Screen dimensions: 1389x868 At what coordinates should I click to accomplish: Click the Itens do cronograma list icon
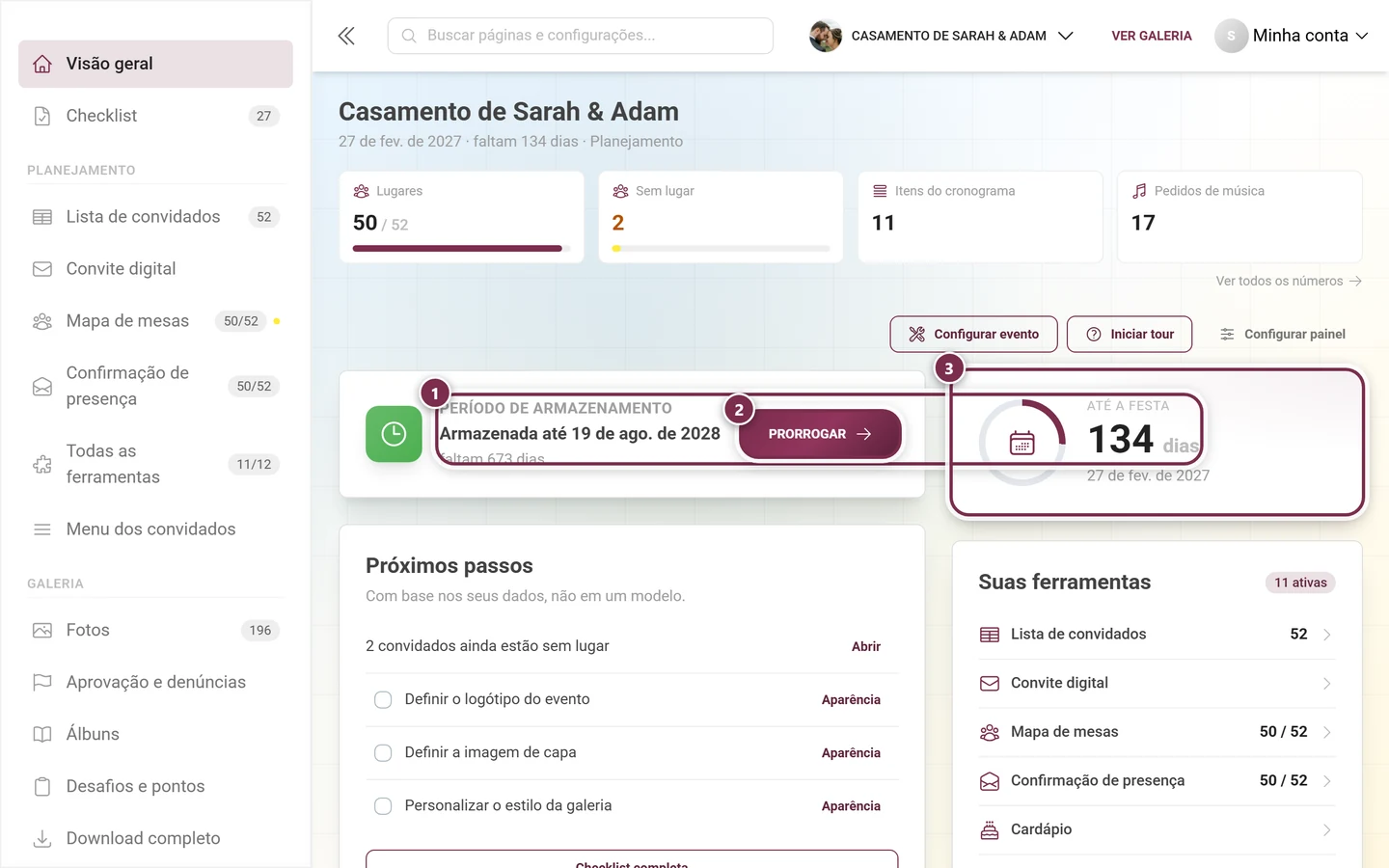tap(880, 191)
